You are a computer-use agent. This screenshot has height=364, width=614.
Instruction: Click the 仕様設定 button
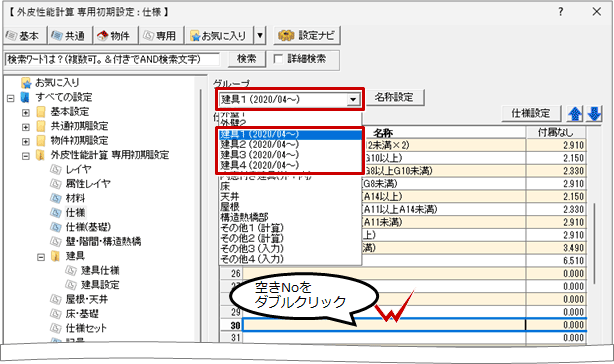[x=531, y=114]
